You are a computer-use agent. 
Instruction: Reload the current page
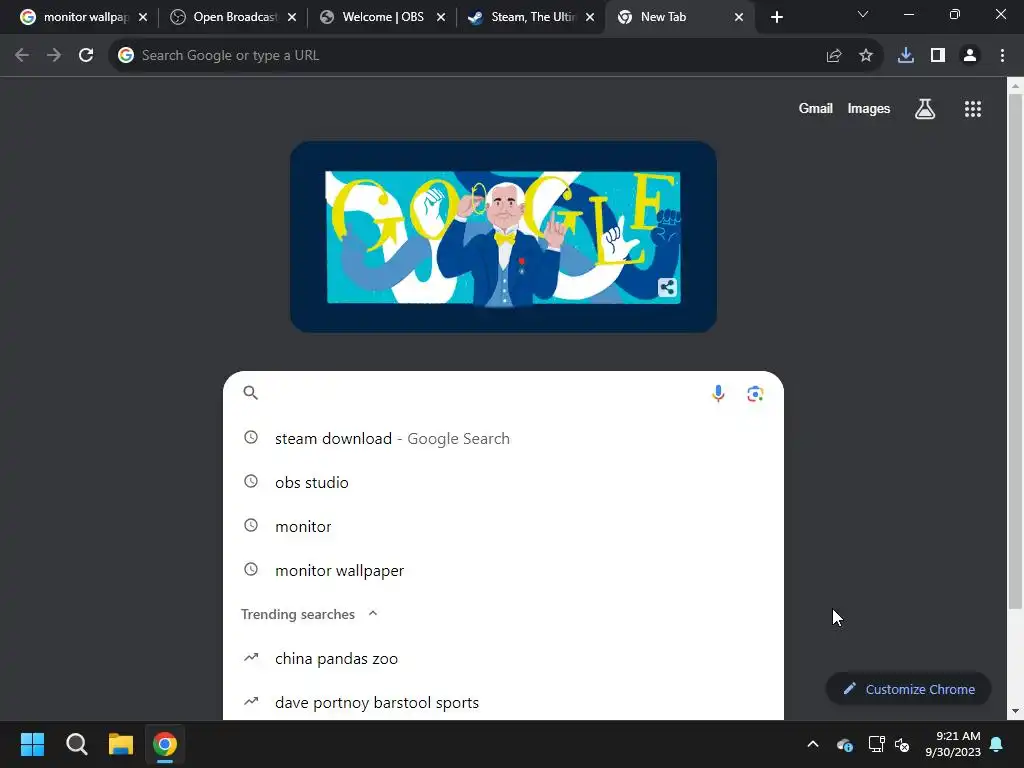coord(86,56)
